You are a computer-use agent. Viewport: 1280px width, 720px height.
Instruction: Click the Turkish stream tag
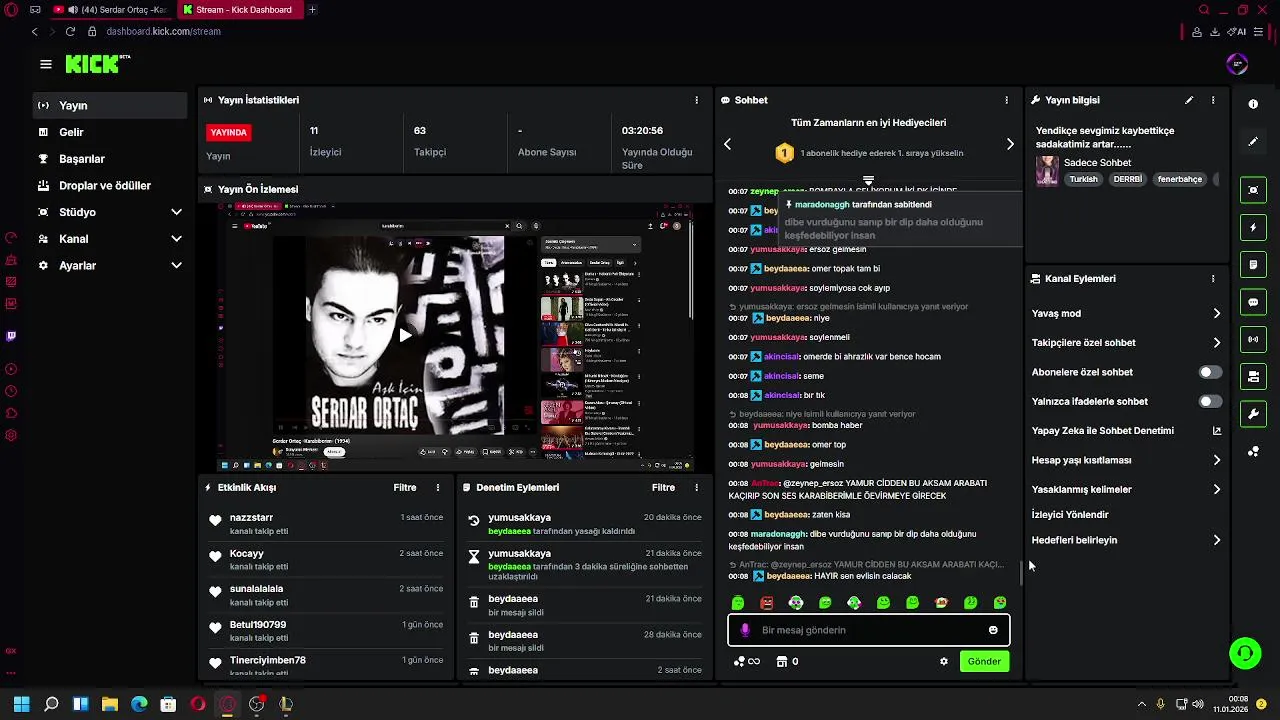pyautogui.click(x=1083, y=179)
